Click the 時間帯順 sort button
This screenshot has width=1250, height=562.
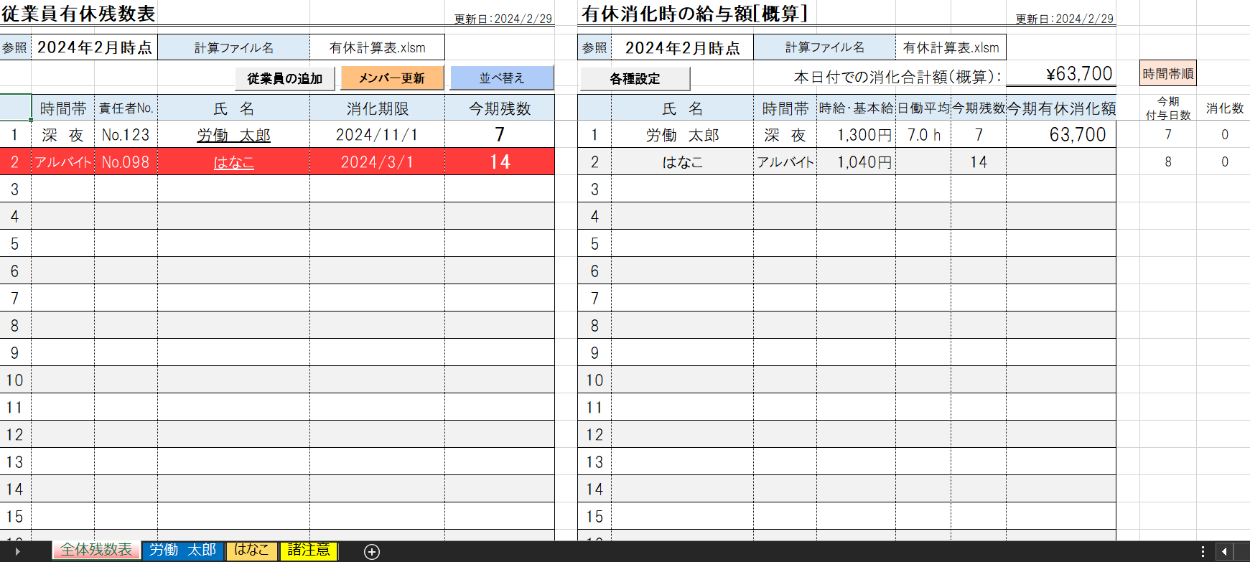pyautogui.click(x=1167, y=73)
